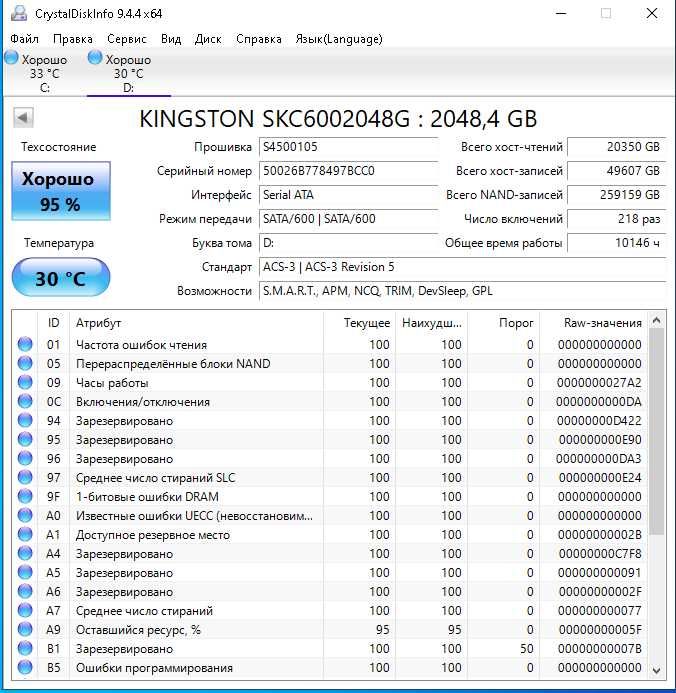
Task: Click status orb of attribute 97 row
Action: (25, 477)
